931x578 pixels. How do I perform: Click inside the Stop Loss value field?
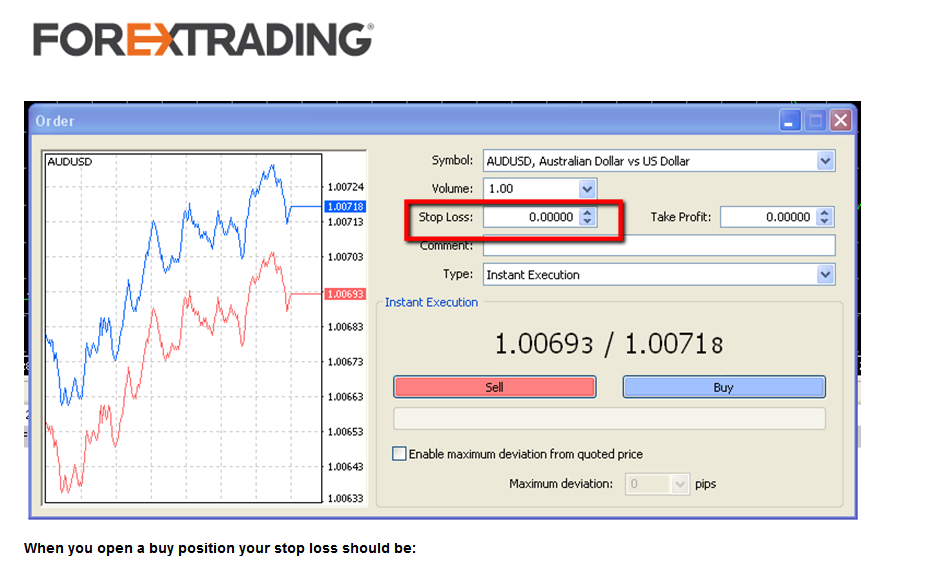tap(530, 217)
